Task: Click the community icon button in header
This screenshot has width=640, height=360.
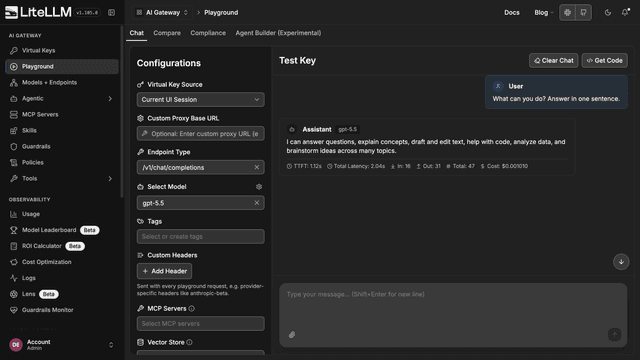Action: [x=567, y=13]
